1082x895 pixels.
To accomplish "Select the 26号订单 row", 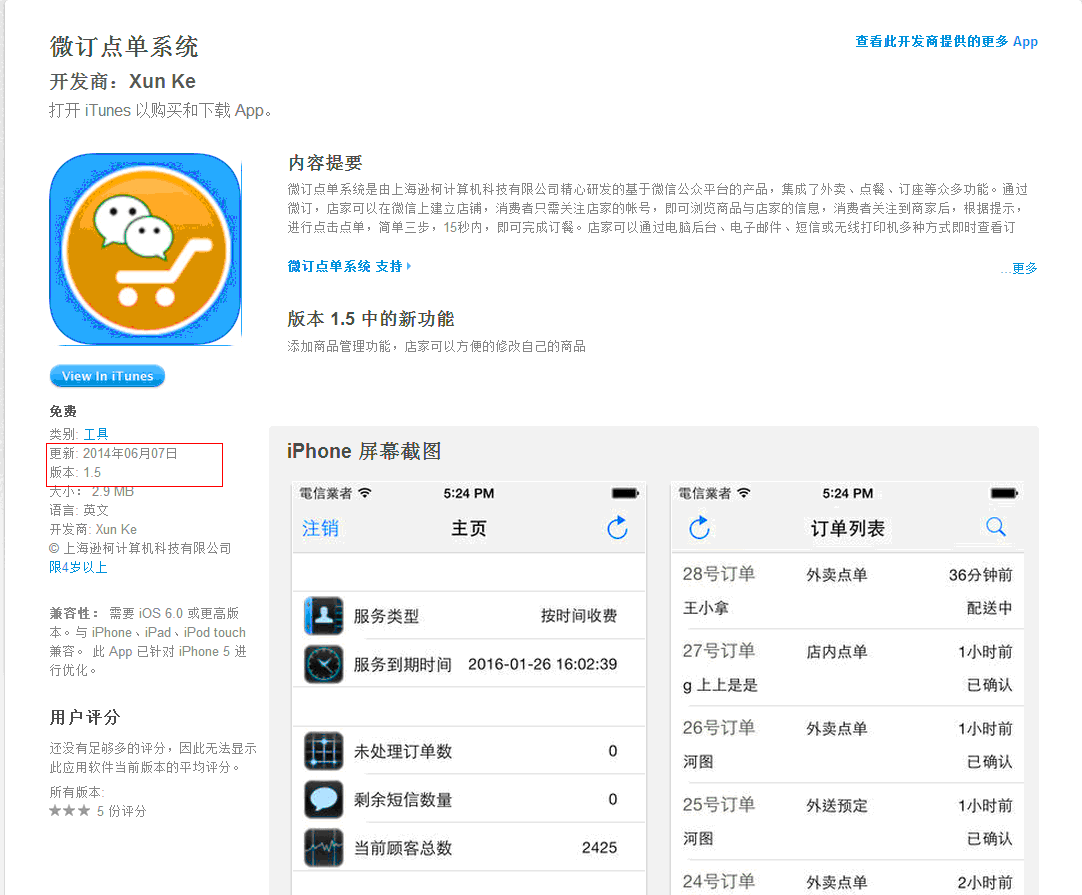I will click(847, 745).
